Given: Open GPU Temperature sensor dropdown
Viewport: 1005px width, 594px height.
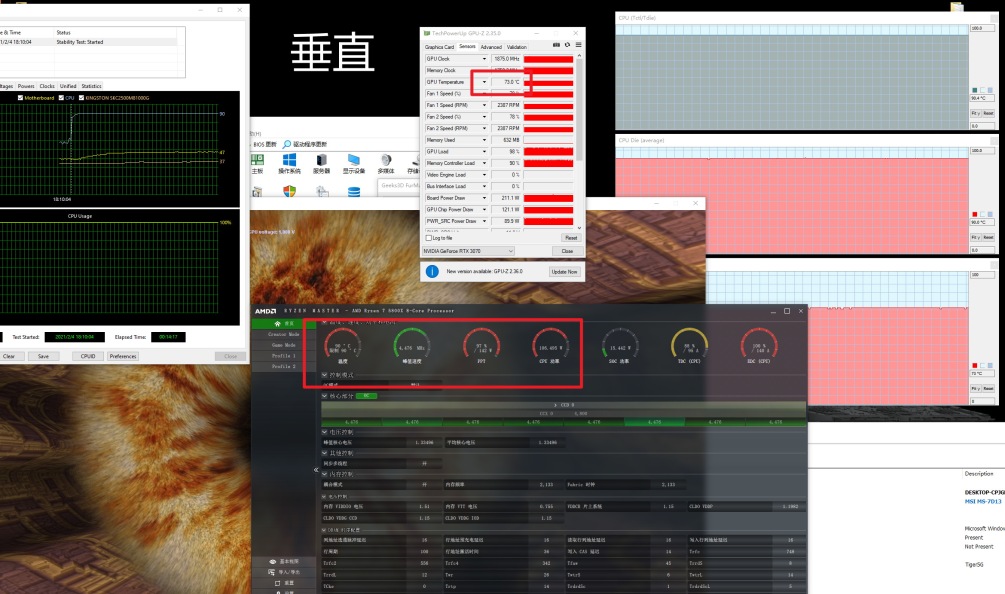Looking at the screenshot, I should coord(485,82).
